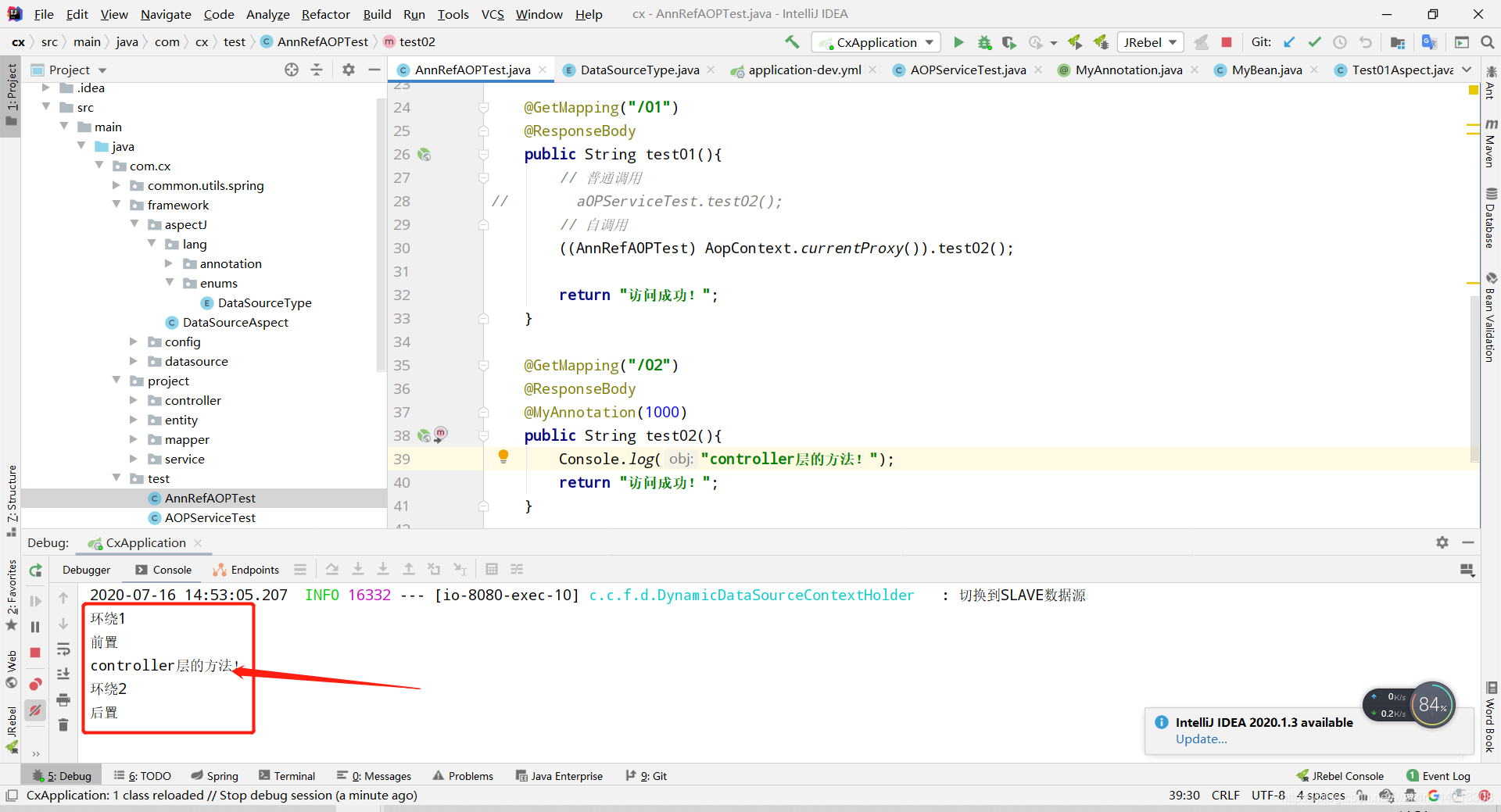Viewport: 1501px width, 812px height.
Task: Start the Debug session with the bug icon
Action: click(984, 42)
